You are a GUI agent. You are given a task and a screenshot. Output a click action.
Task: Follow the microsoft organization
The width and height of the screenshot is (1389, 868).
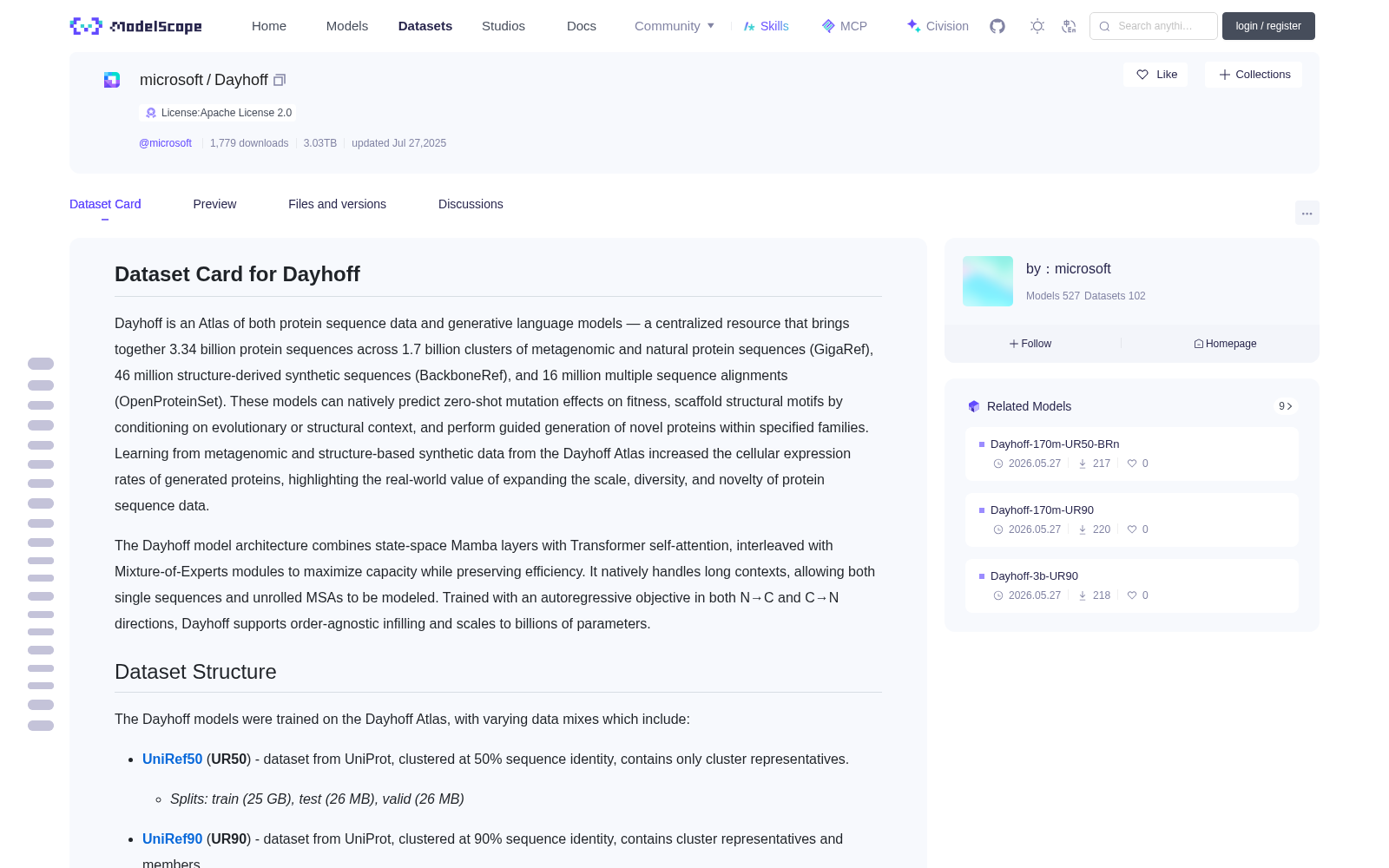1030,344
